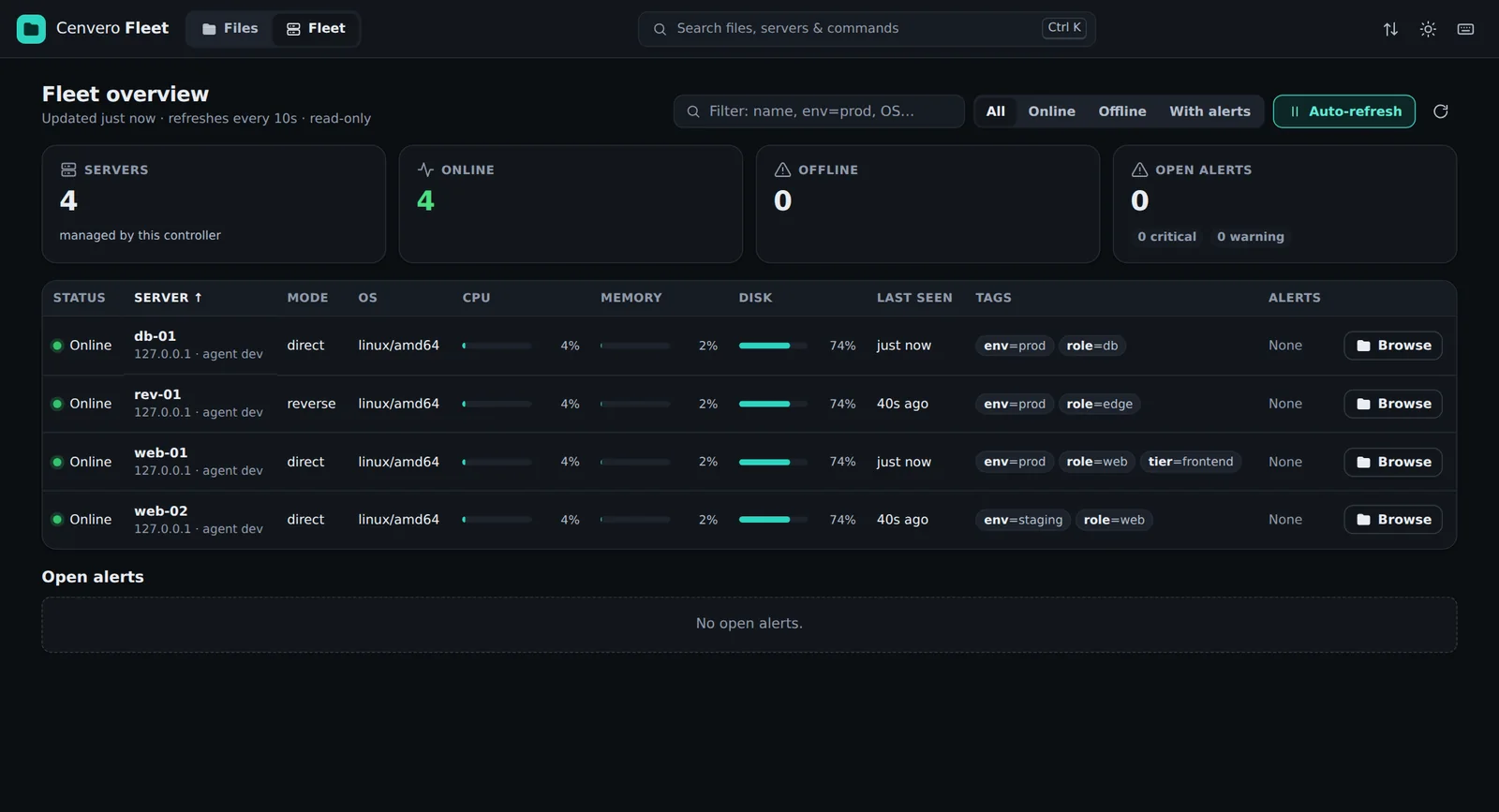Sort by the CPU column header
This screenshot has width=1499, height=812.
click(x=476, y=298)
